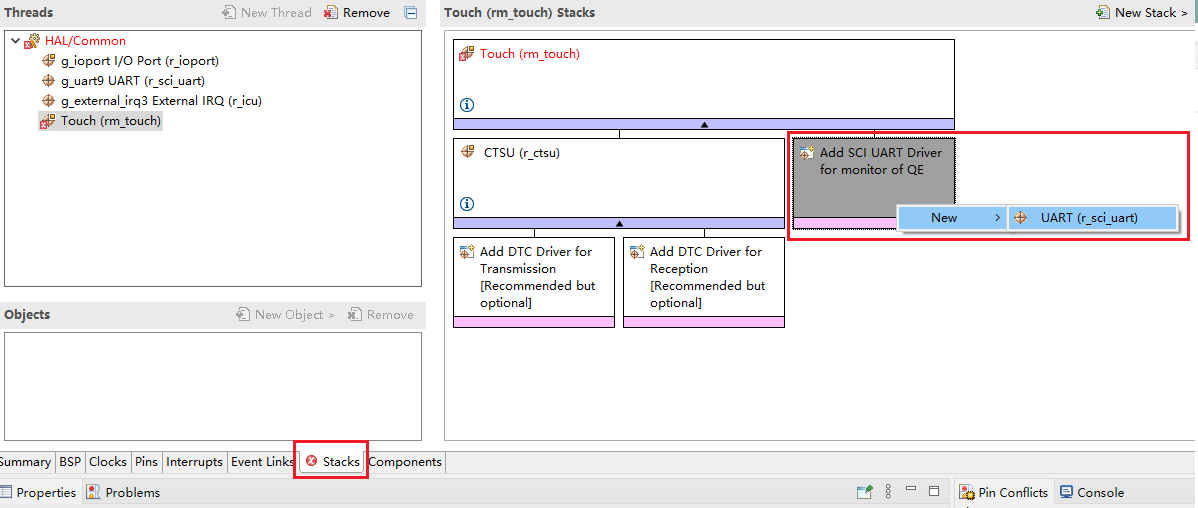
Task: Open the Pin Conflicts view
Action: [1004, 492]
